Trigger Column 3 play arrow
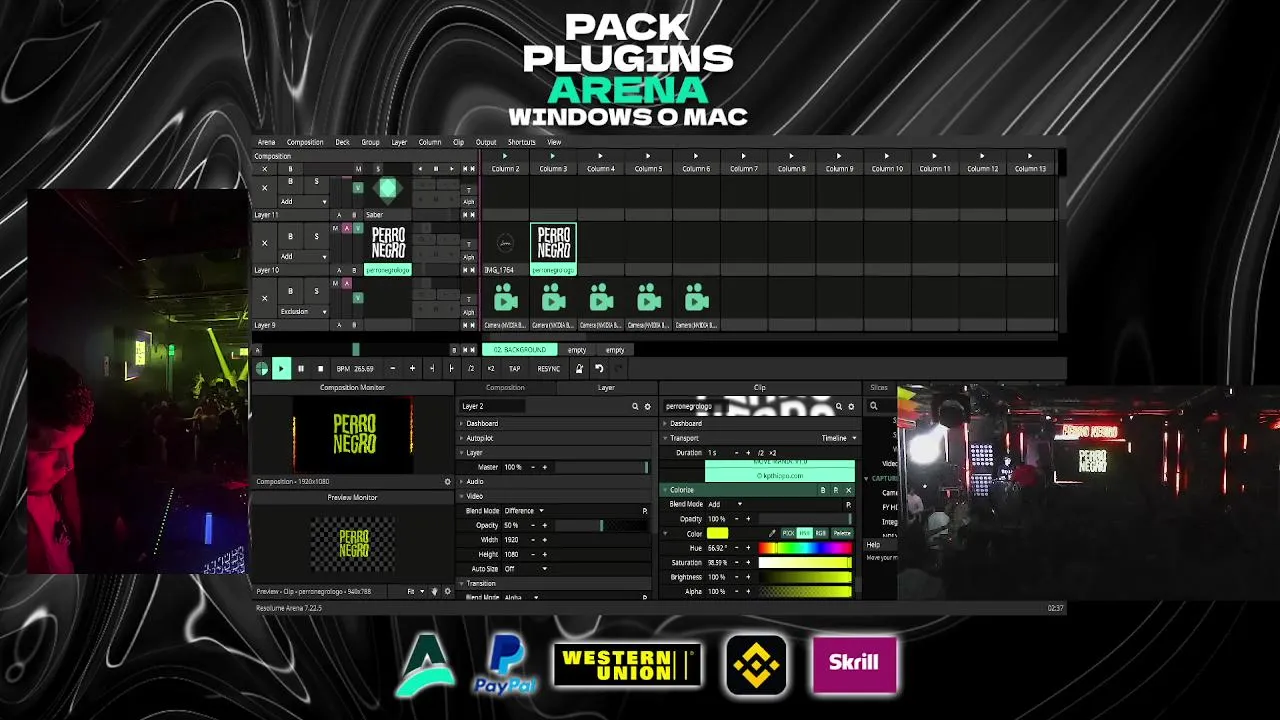Image resolution: width=1280 pixels, height=720 pixels. click(553, 156)
